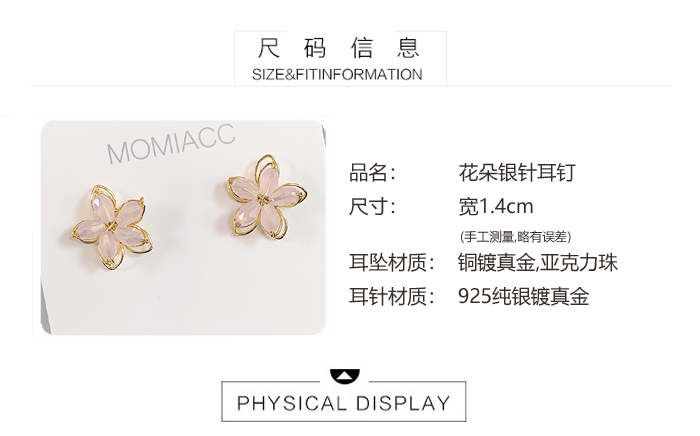
Task: Click the 品名 label
Action: click(x=372, y=173)
